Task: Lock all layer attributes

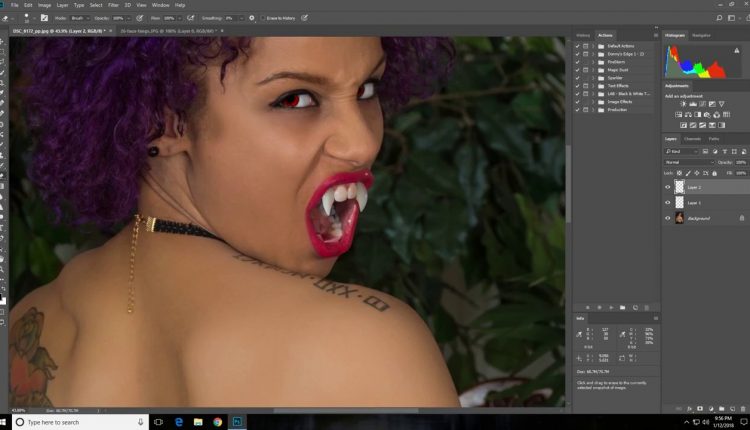Action: 715,173
